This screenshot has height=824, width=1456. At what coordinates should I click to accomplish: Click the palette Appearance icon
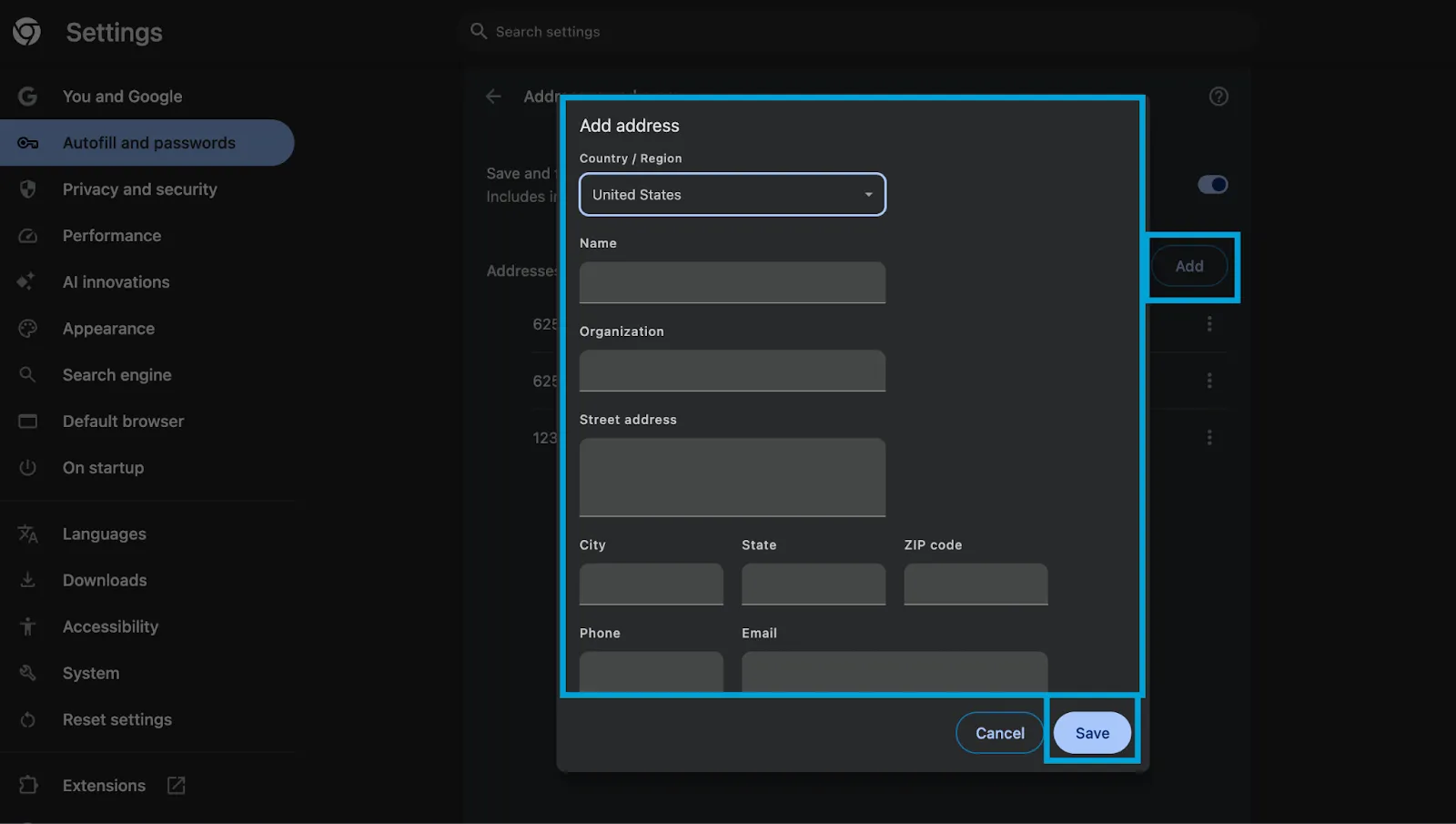pos(28,329)
